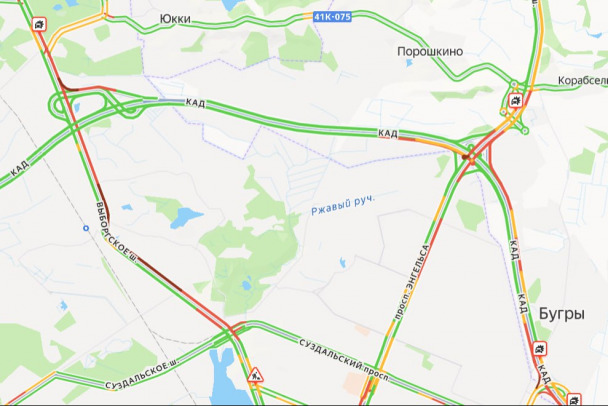This screenshot has height=406, width=608.
Task: Click the partially cut-off accident icon in the map corner
Action: coord(574,399)
